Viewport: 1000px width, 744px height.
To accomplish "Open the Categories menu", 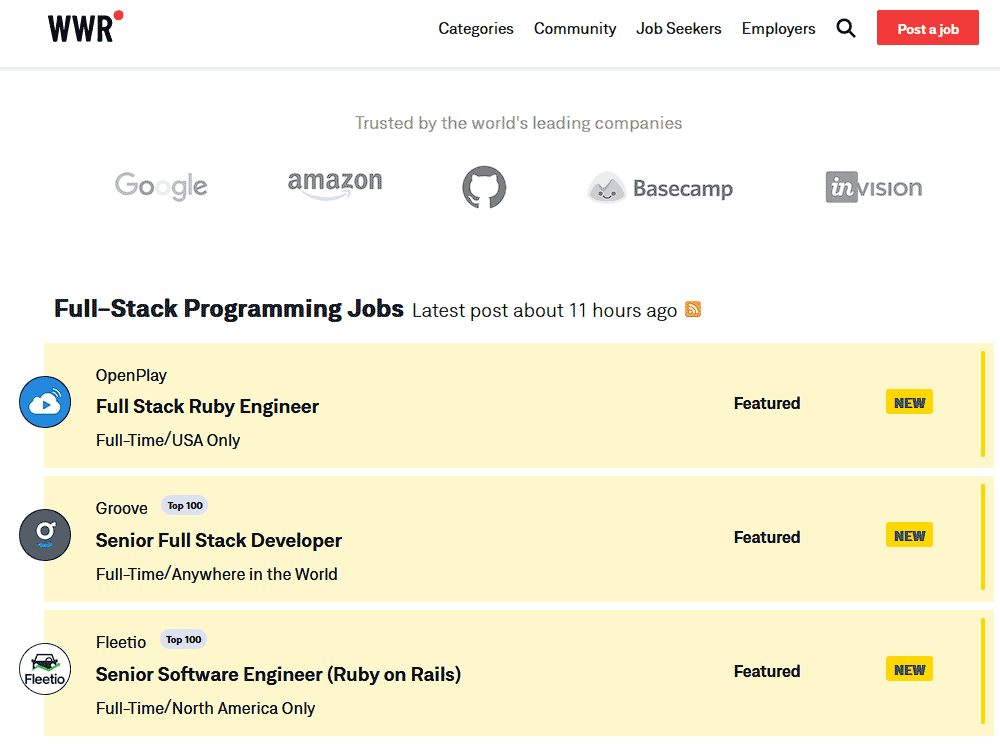I will 476,29.
